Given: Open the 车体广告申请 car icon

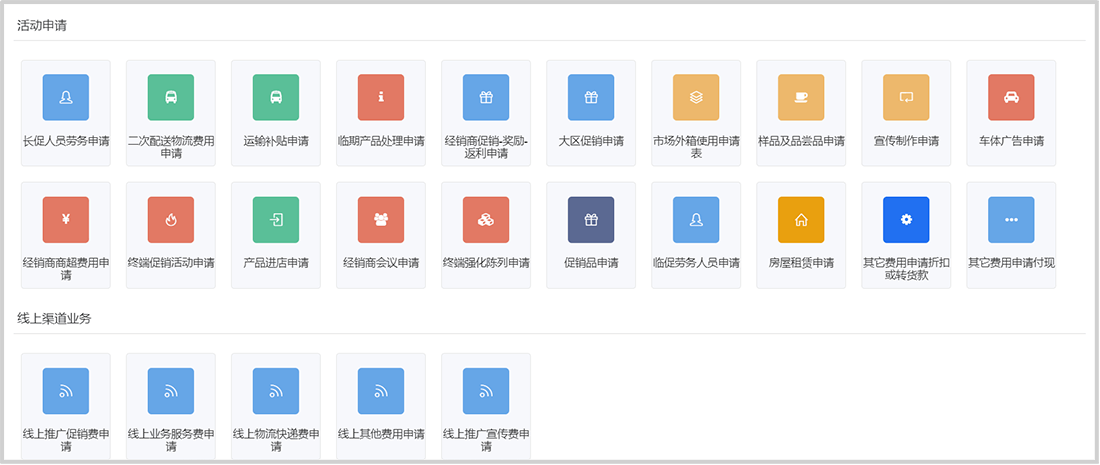Looking at the screenshot, I should [x=1011, y=97].
